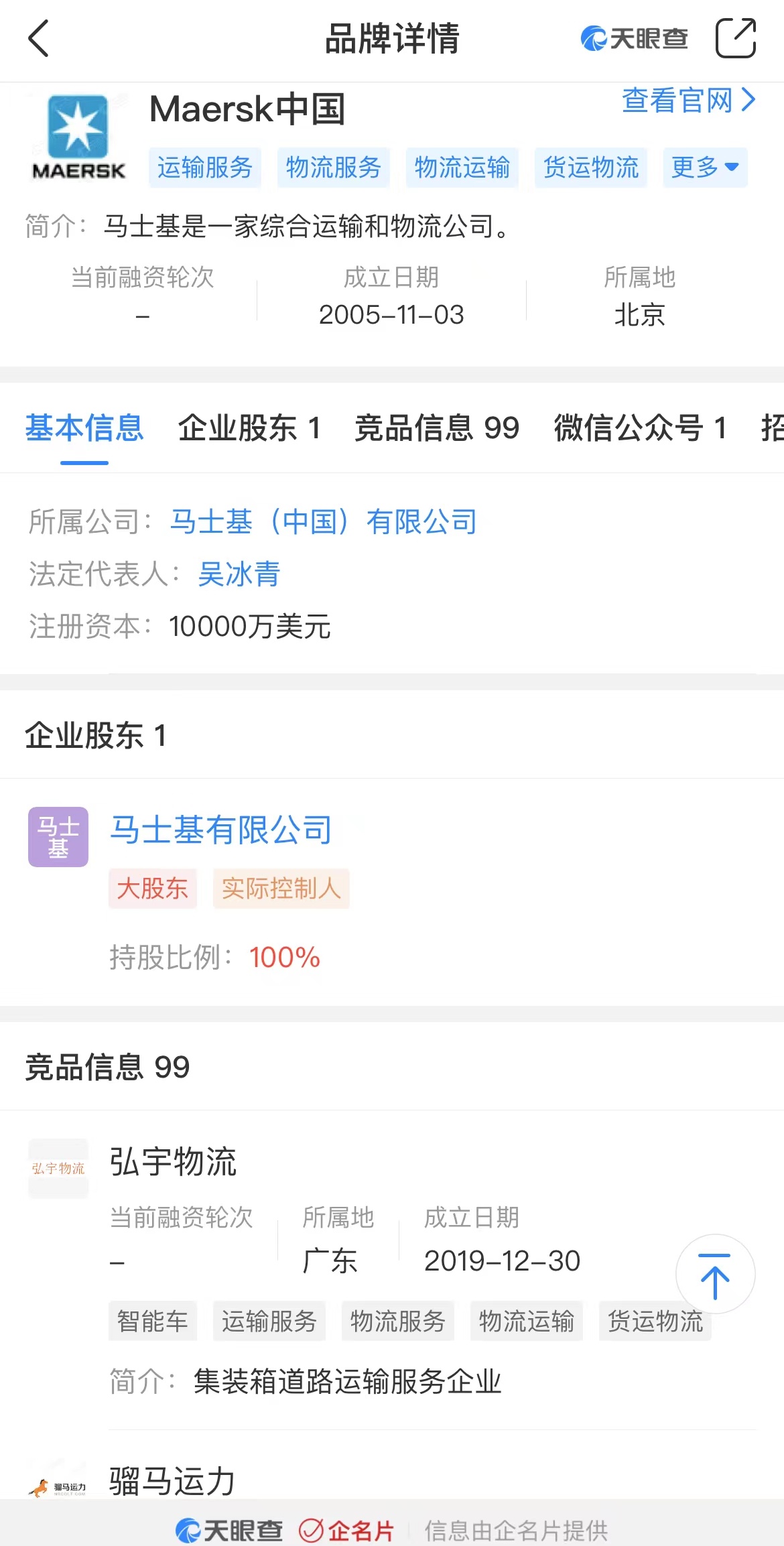Open 查看官网 official website link

[689, 101]
